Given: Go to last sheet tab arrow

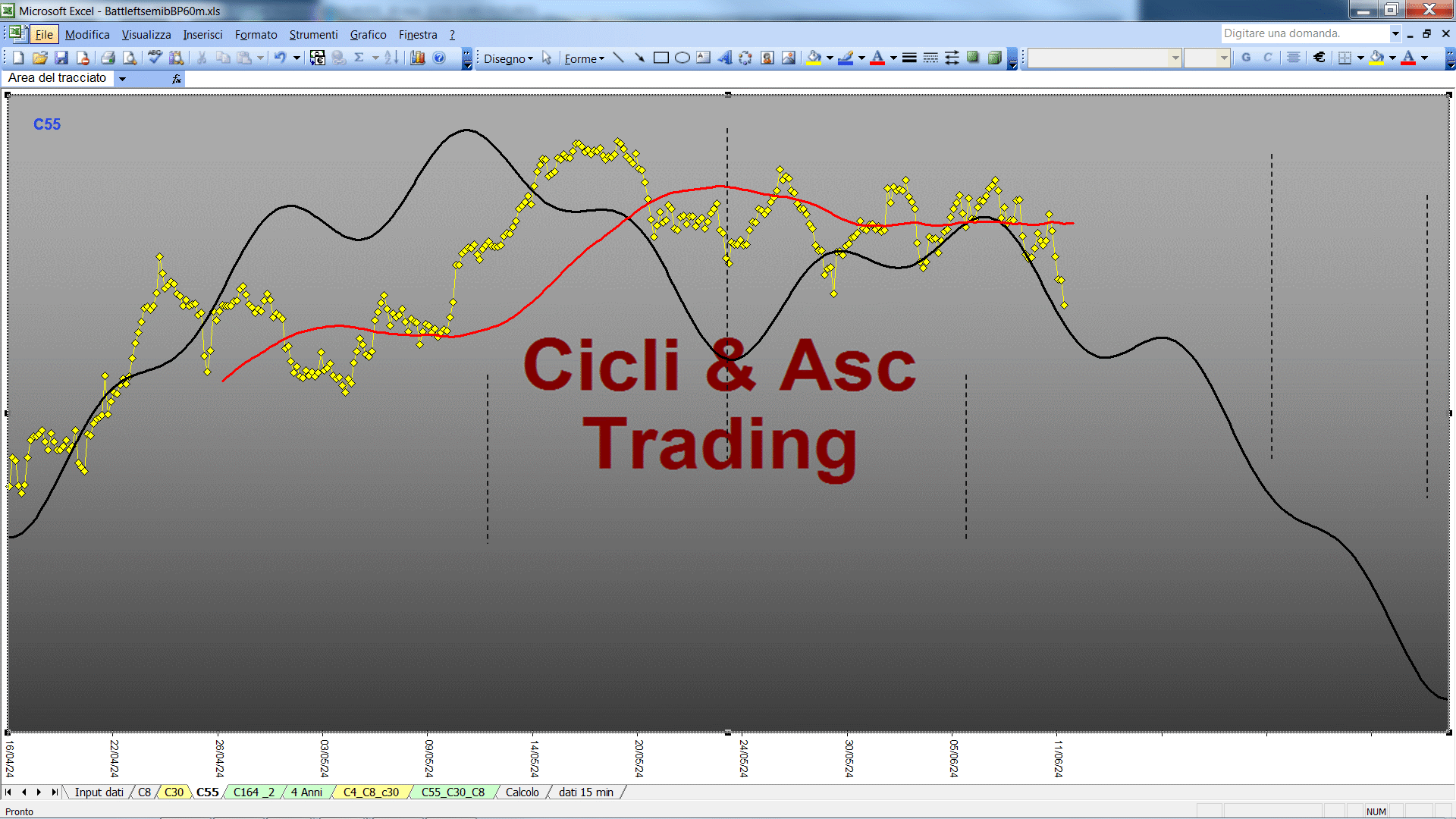Looking at the screenshot, I should (x=54, y=792).
